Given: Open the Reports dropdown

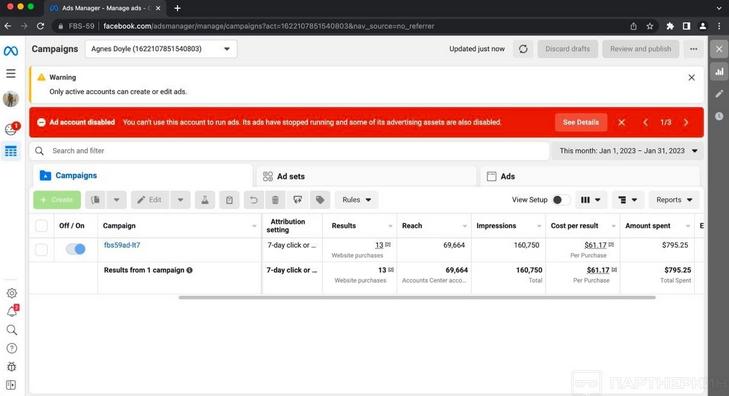Looking at the screenshot, I should [674, 200].
